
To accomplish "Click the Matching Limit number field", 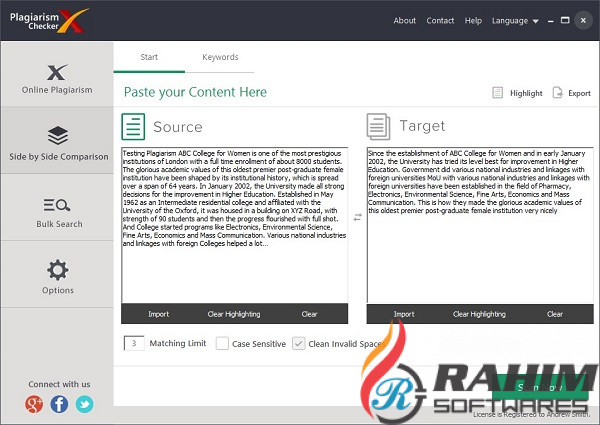I will click(134, 343).
